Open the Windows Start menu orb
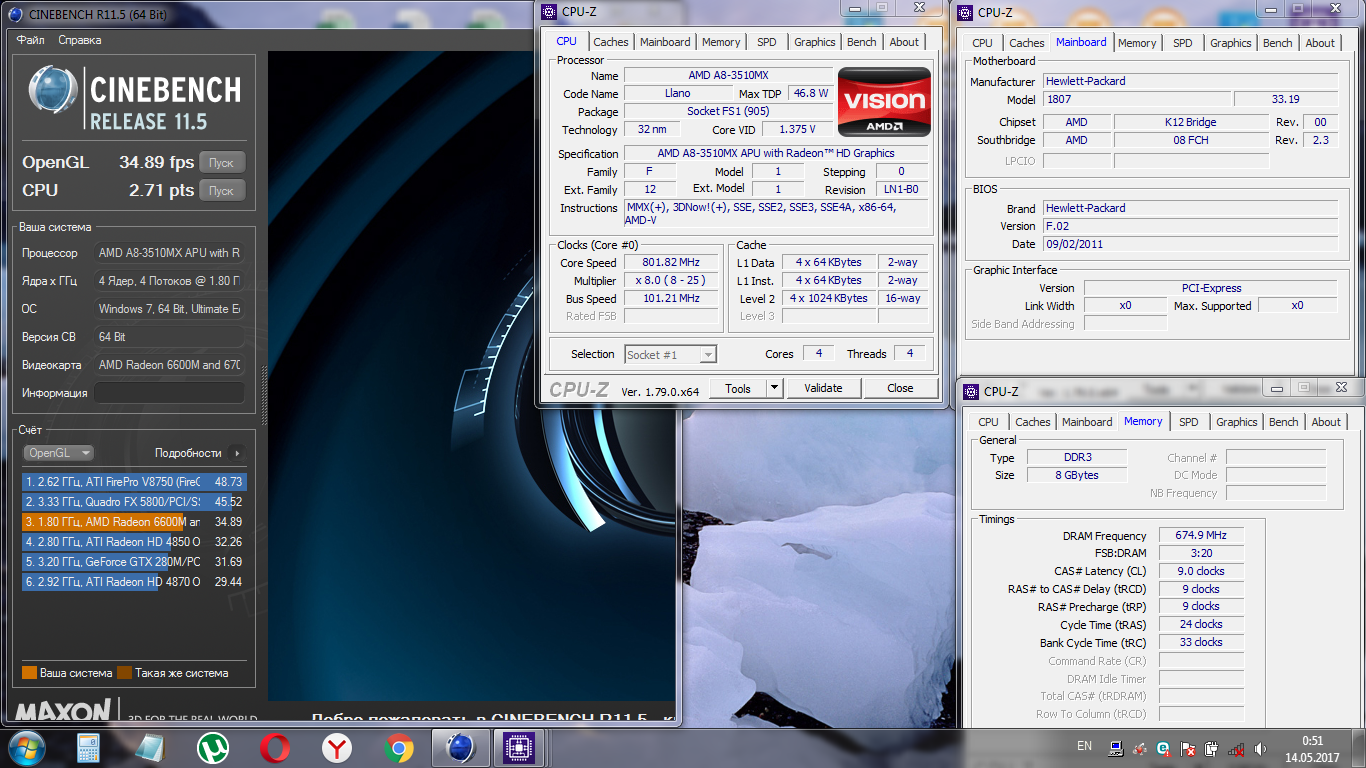Image resolution: width=1366 pixels, height=768 pixels. click(25, 748)
